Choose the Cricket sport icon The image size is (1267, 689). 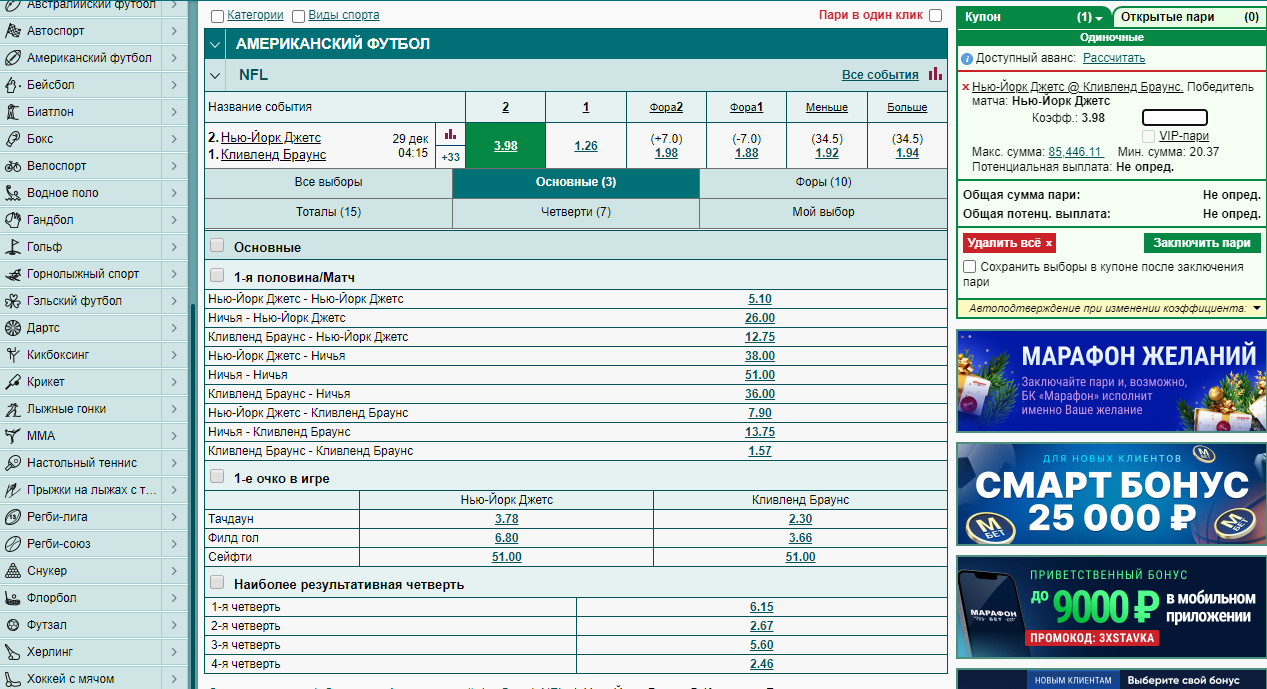[13, 382]
